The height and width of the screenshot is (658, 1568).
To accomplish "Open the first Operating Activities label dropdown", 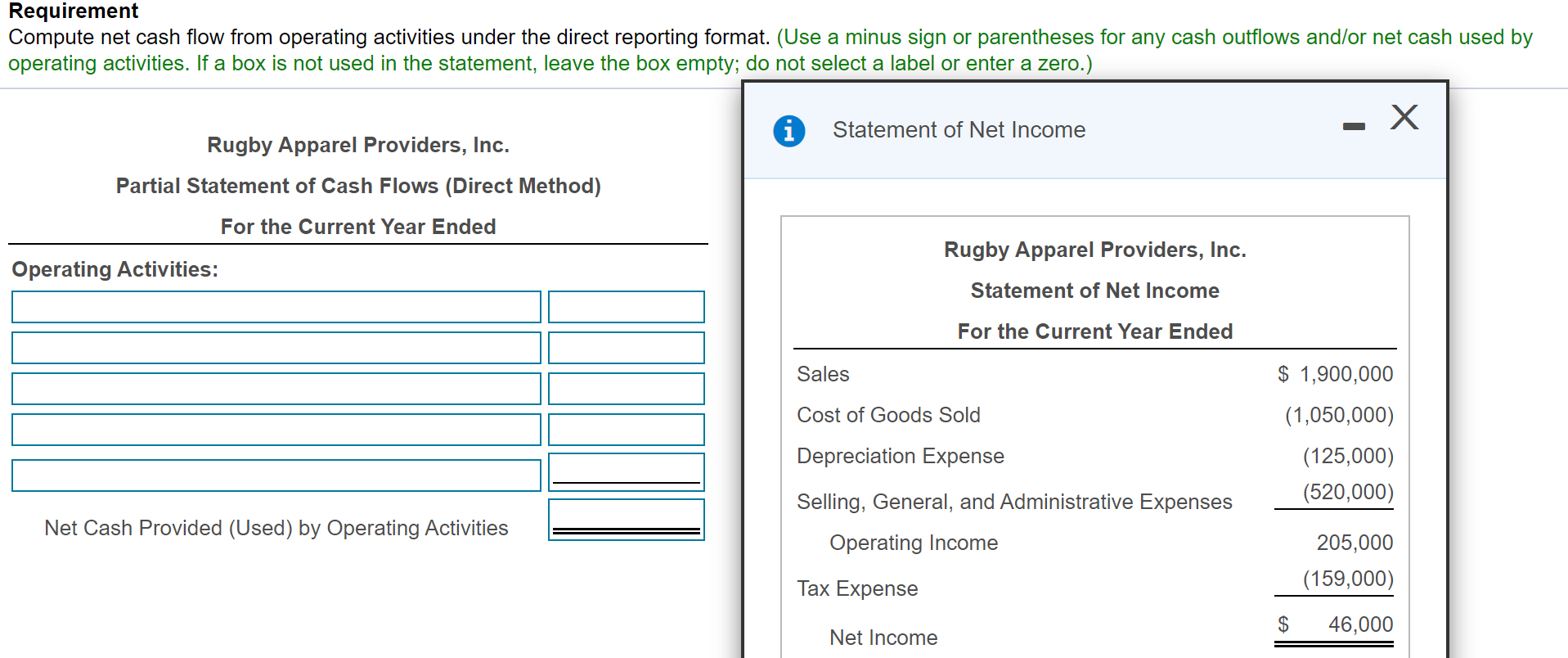I will (276, 306).
